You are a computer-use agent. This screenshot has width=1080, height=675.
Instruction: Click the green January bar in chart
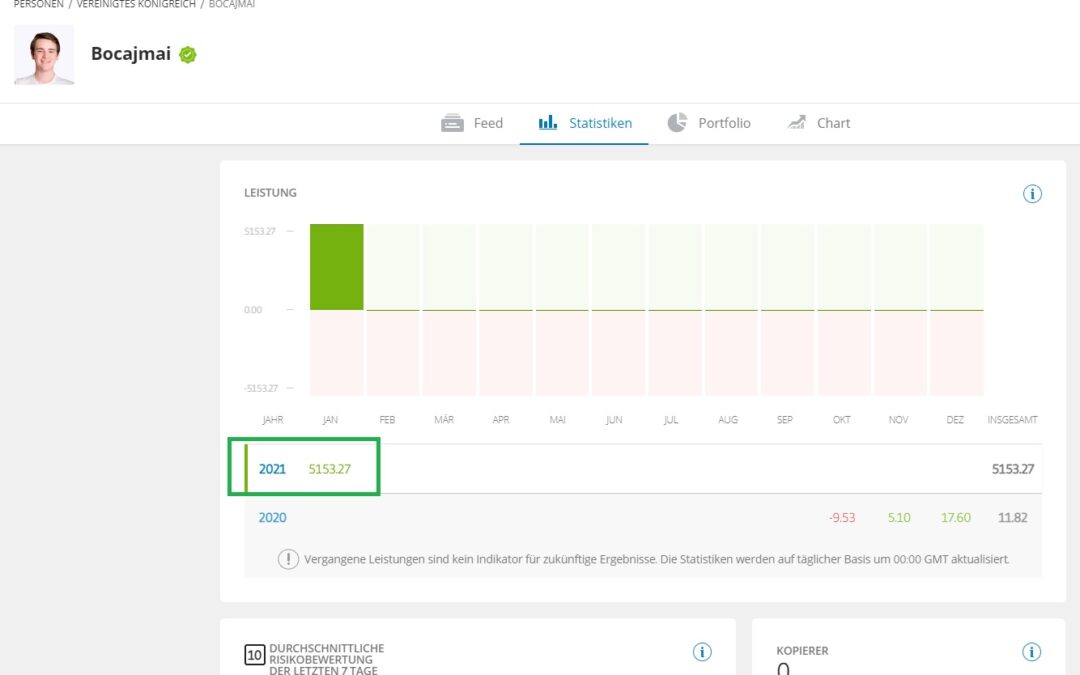tap(336, 267)
